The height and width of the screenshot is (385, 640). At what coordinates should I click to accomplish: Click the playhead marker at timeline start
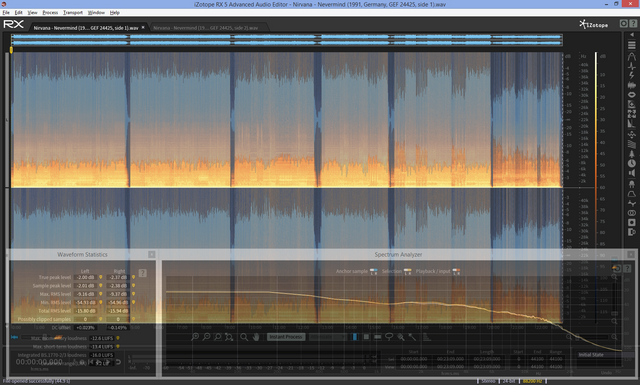click(11, 49)
